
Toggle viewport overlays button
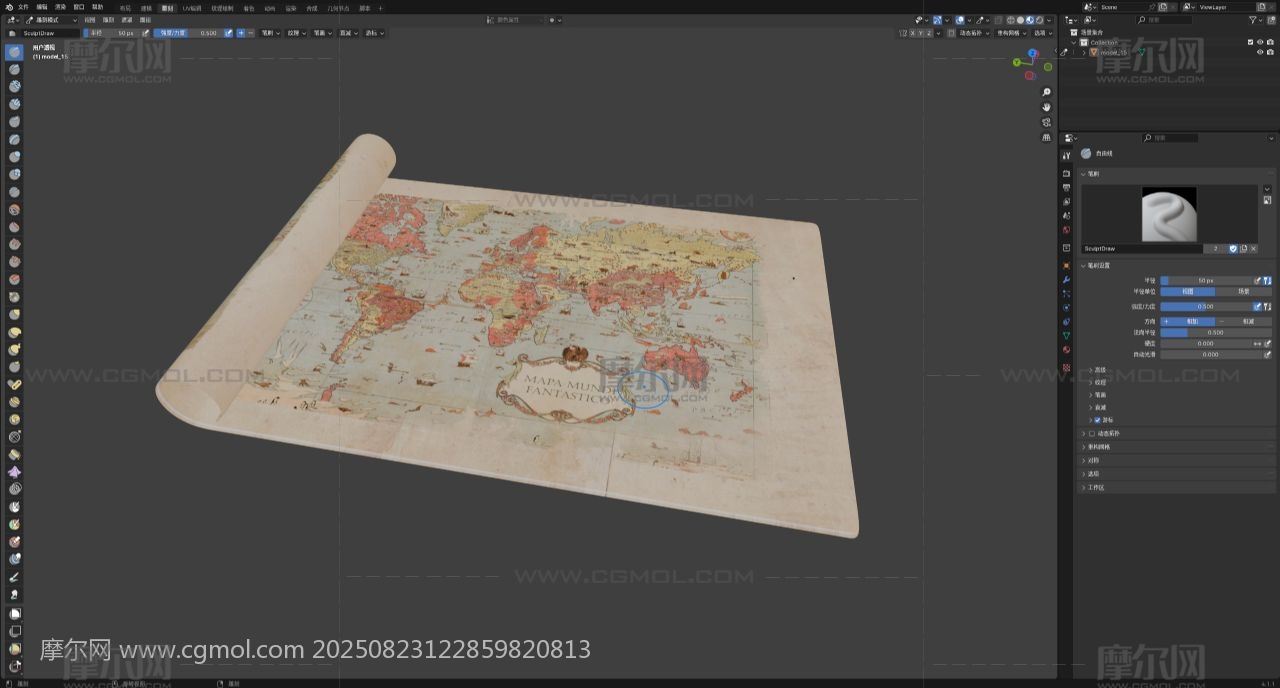point(960,20)
